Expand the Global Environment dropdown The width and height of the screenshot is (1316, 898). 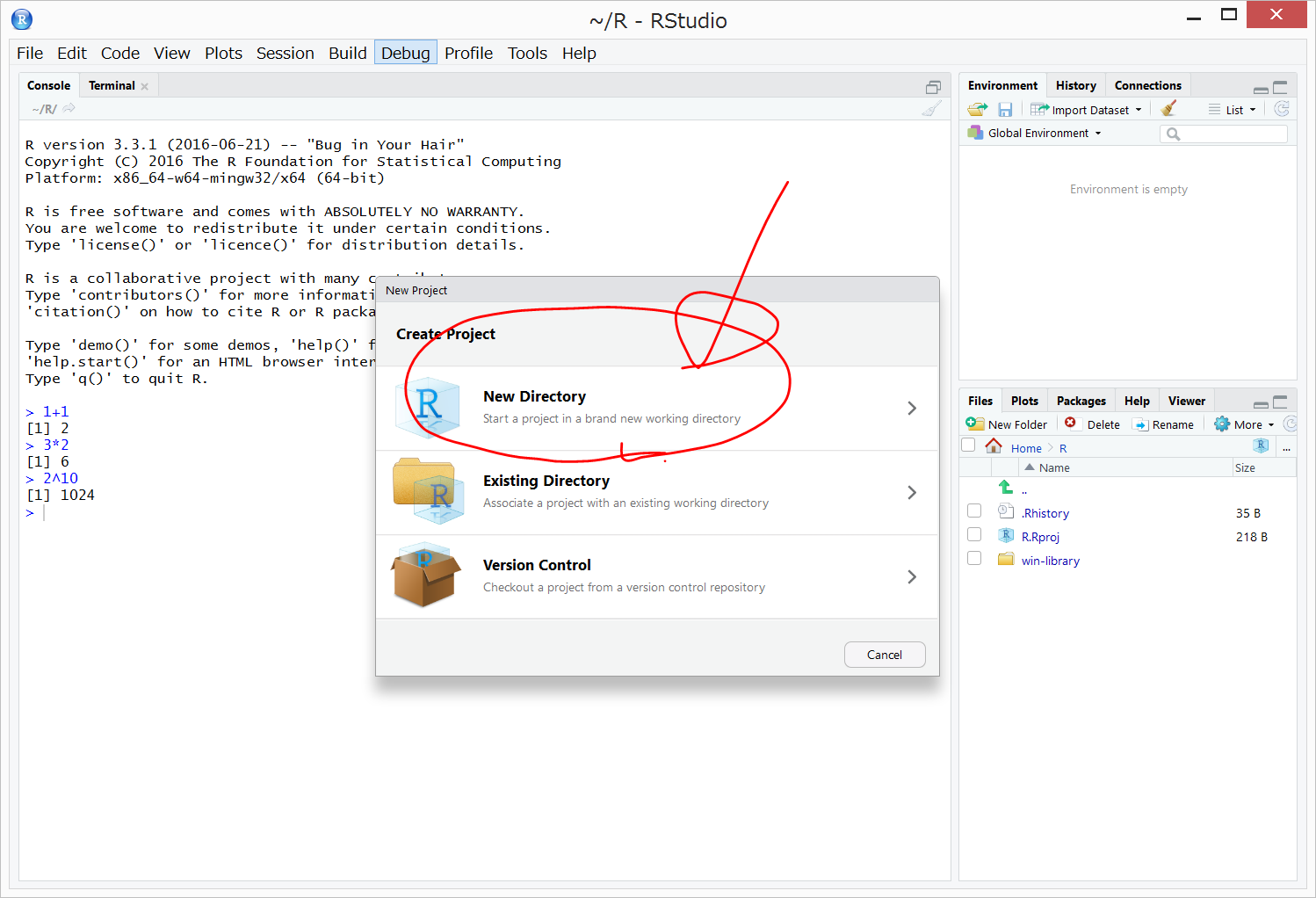point(1037,134)
